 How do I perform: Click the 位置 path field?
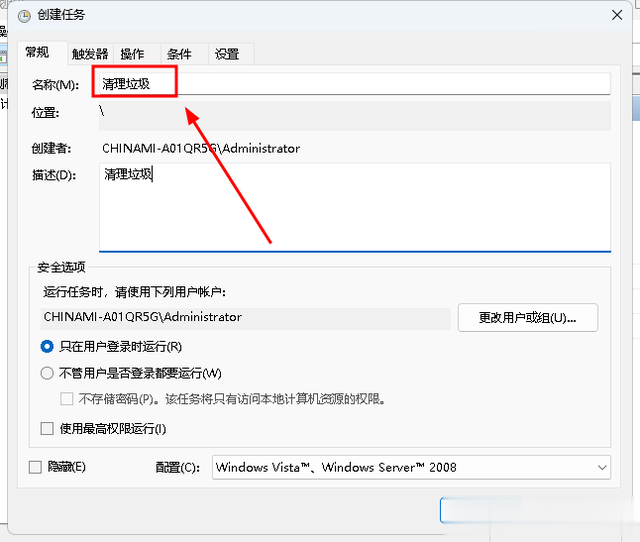[355, 116]
